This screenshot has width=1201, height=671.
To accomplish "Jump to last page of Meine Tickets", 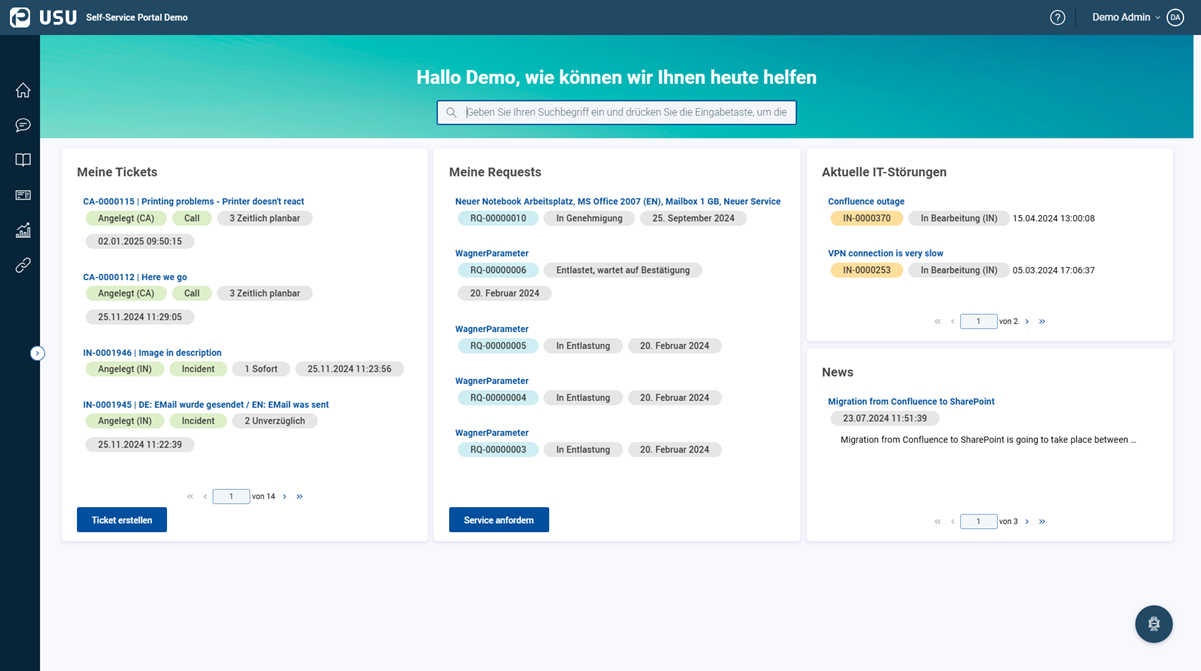I will click(300, 496).
